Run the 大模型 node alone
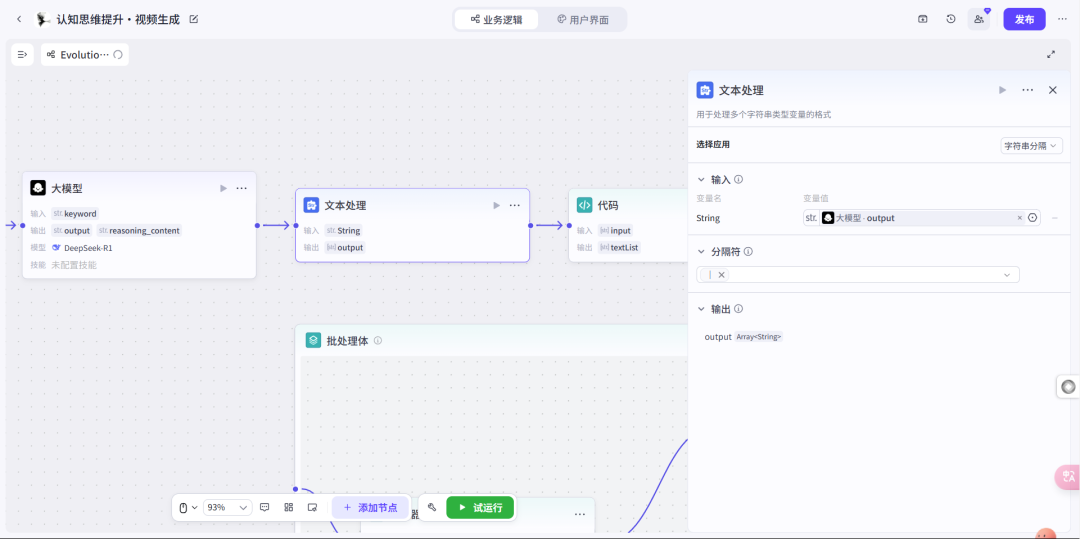The image size is (1080, 539). coord(223,188)
